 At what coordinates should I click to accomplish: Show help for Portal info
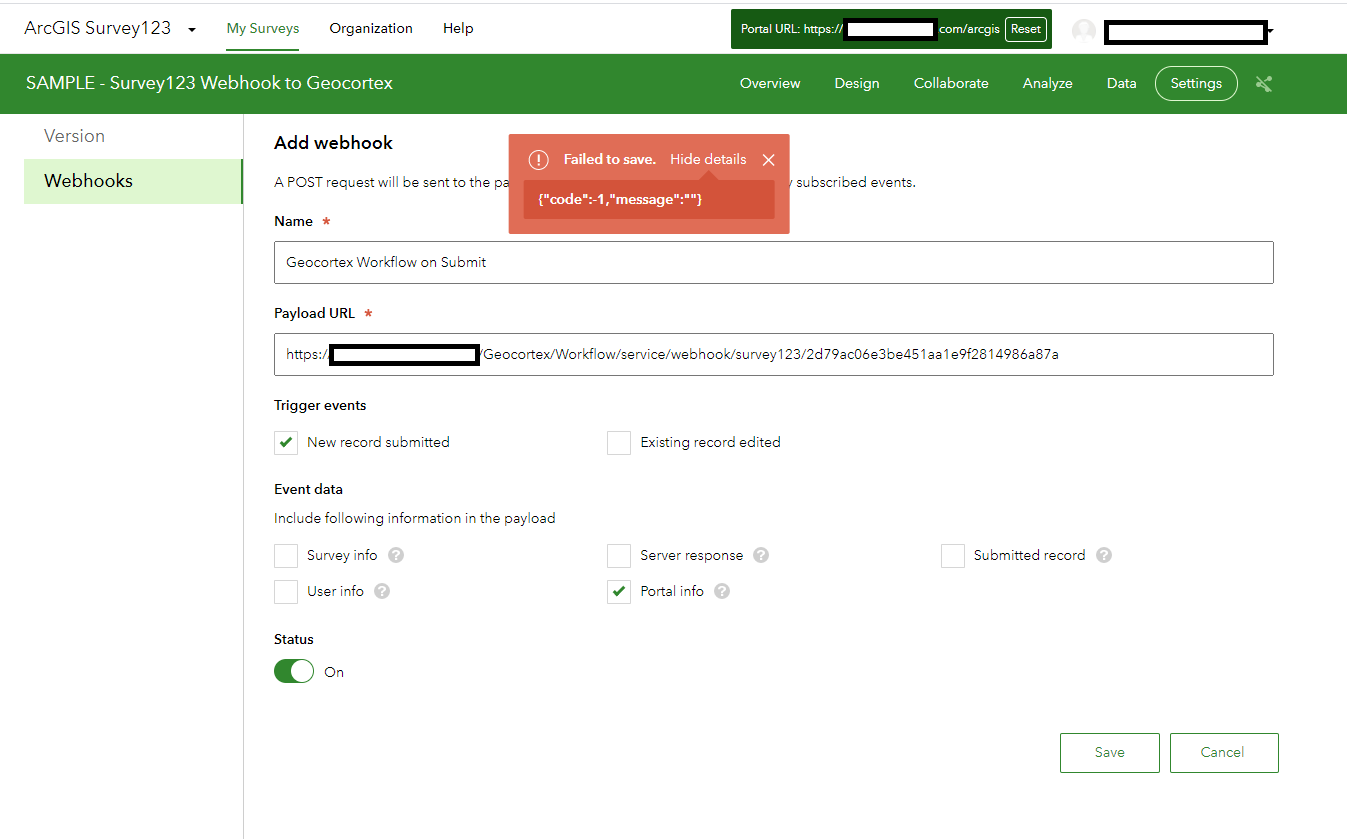coord(722,591)
